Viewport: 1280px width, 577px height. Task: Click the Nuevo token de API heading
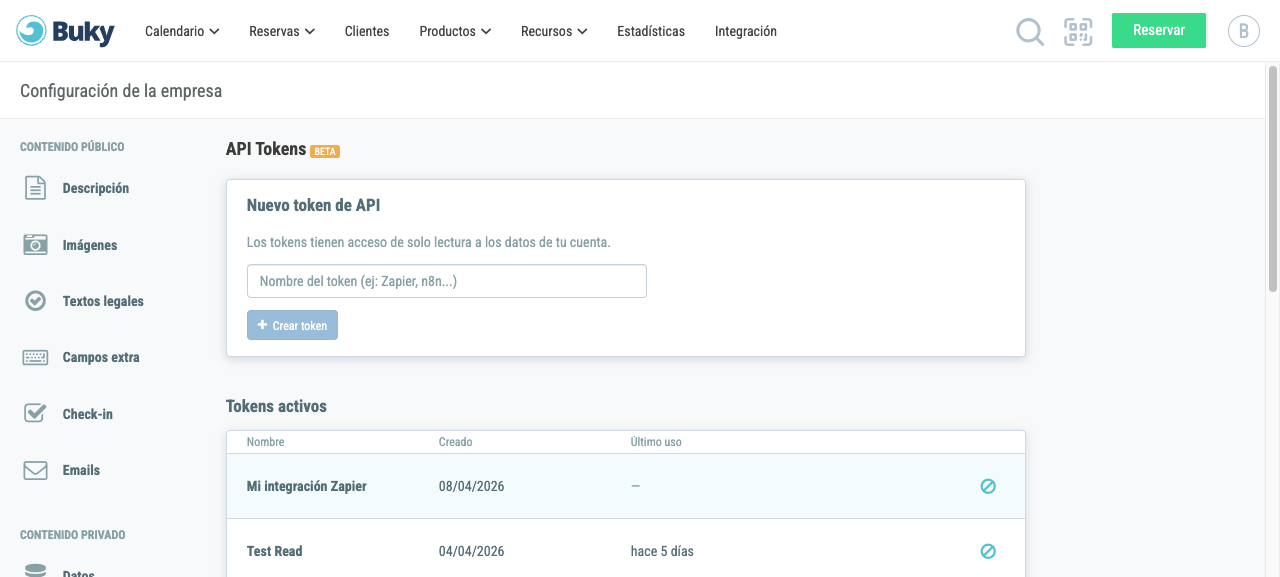(314, 205)
